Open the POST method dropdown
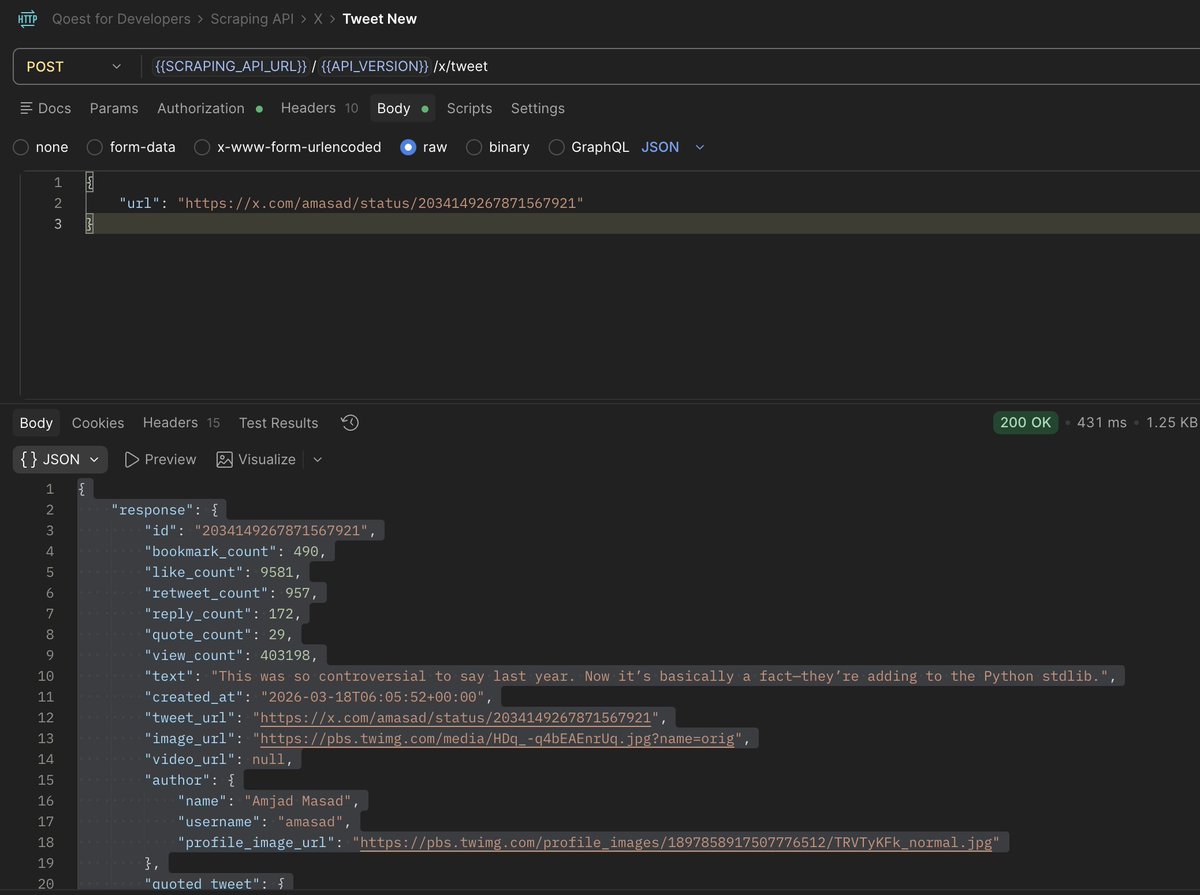The height and width of the screenshot is (895, 1200). 72,67
